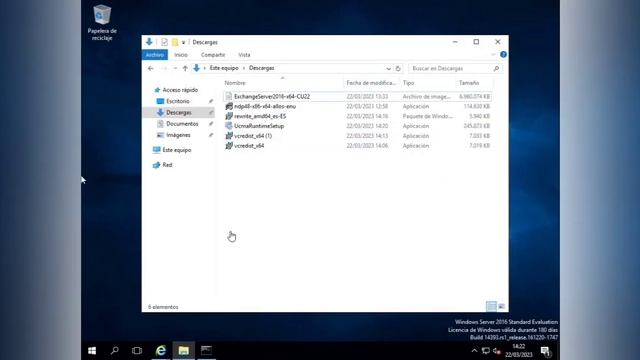Refresh the Descargas folder view
Image resolution: width=640 pixels, height=360 pixels.
398,69
